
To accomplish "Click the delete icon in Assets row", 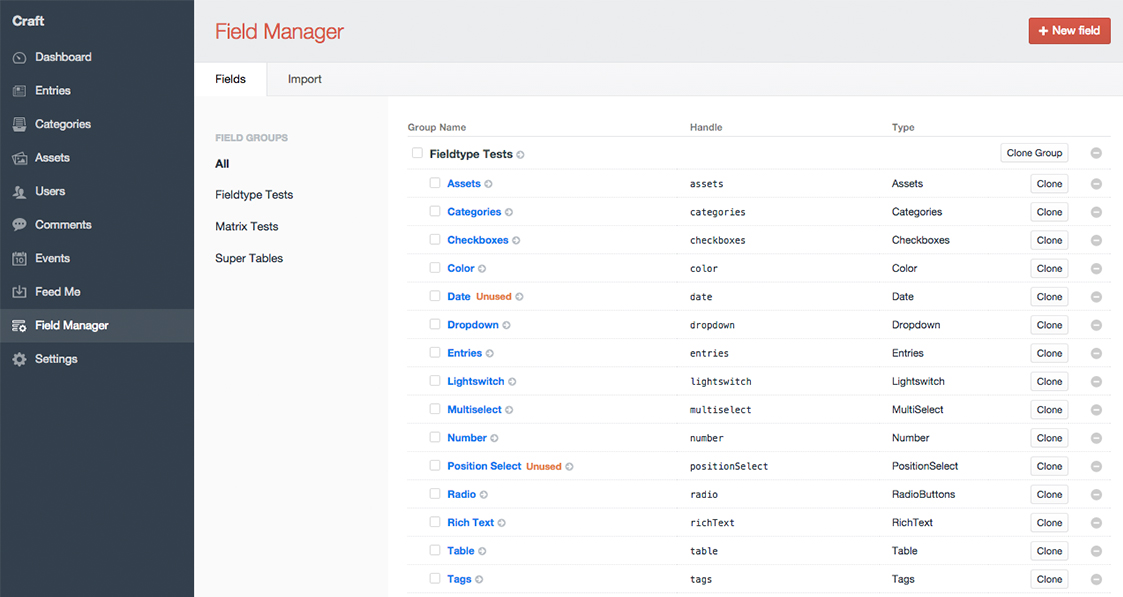I will coord(1096,184).
